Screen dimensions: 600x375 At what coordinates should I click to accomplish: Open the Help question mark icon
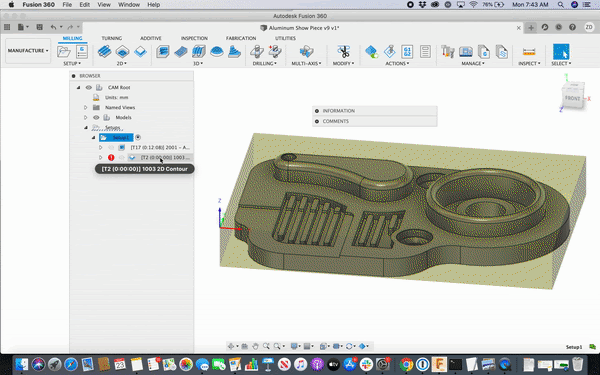(572, 27)
